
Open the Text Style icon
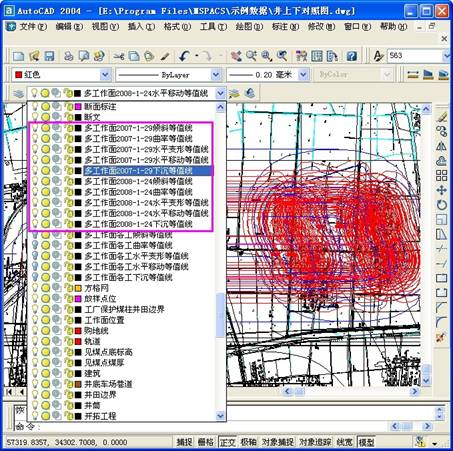pyautogui.click(x=378, y=56)
